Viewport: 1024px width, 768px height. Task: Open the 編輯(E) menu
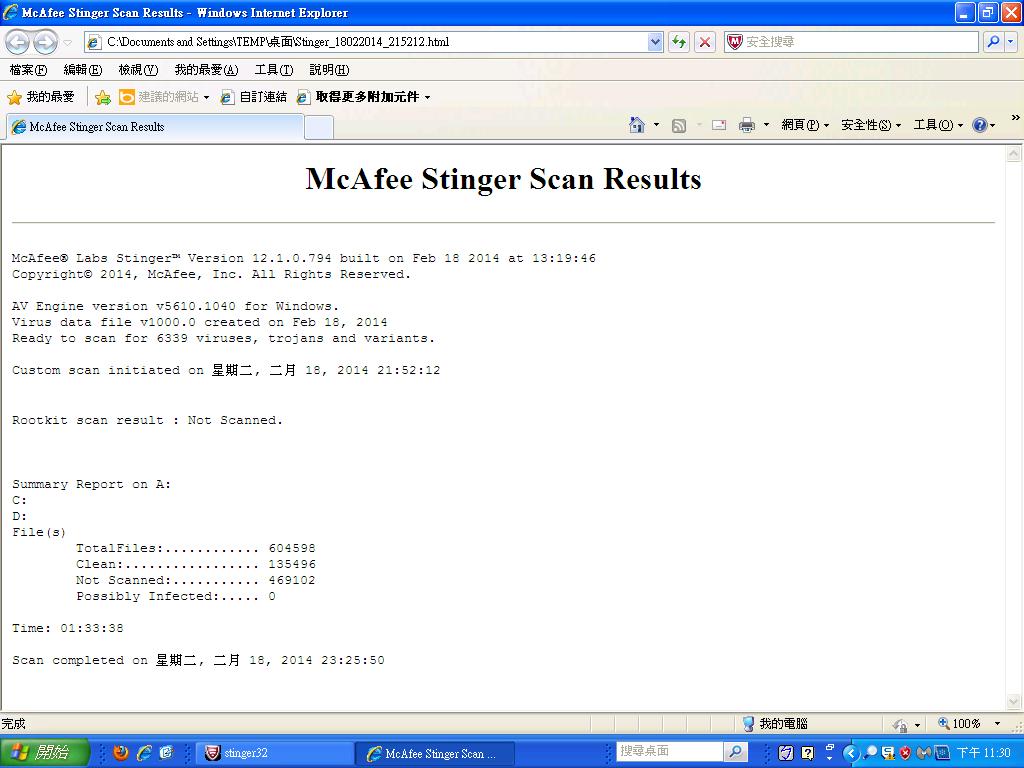pyautogui.click(x=83, y=70)
